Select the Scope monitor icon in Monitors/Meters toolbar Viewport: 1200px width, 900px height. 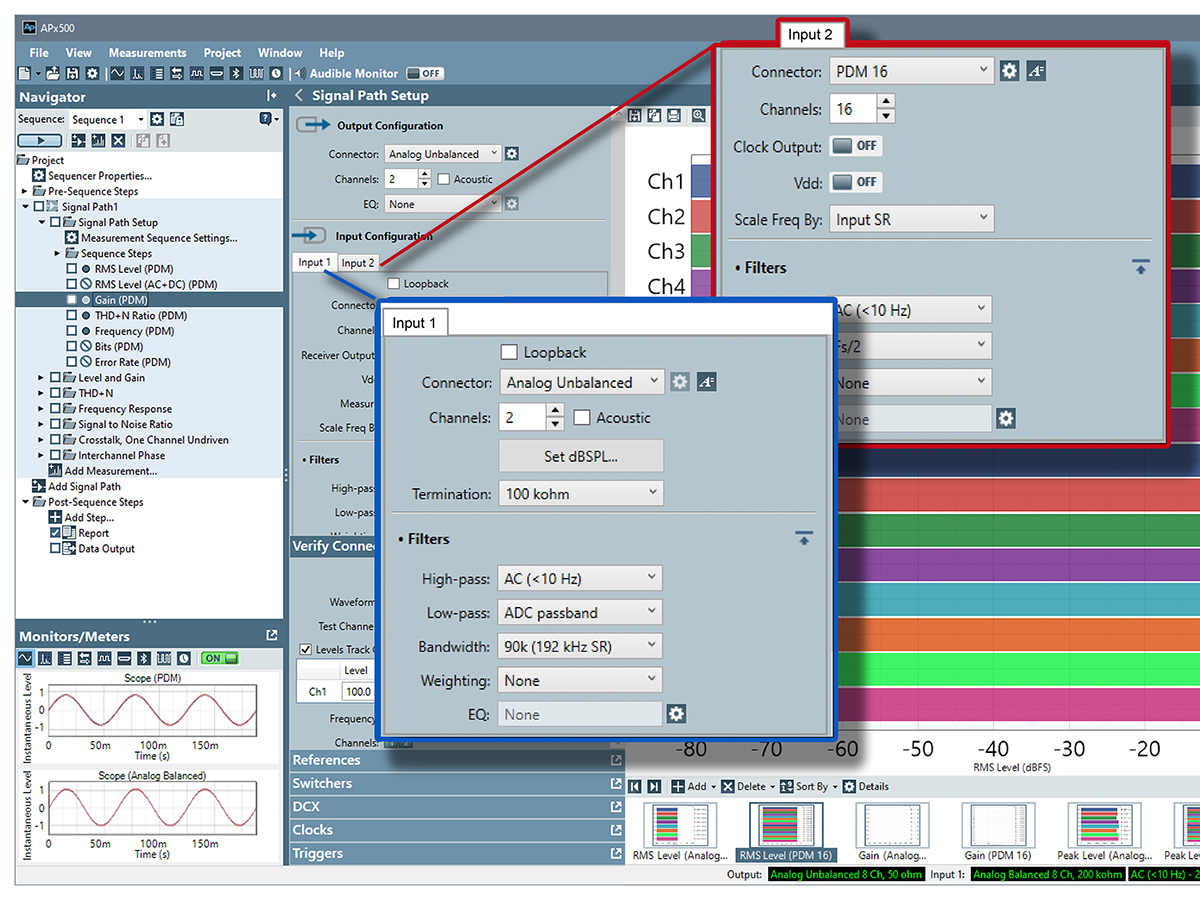pyautogui.click(x=26, y=658)
